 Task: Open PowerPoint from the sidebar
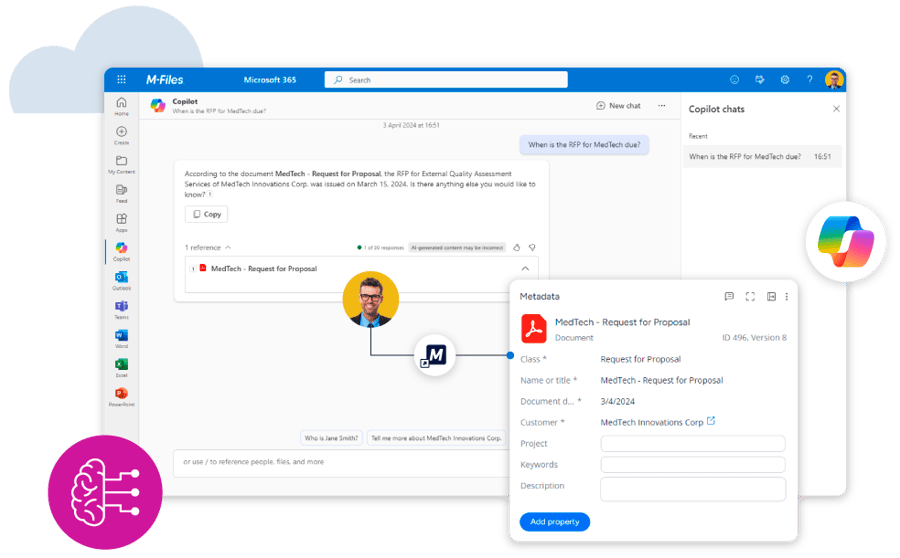121,394
